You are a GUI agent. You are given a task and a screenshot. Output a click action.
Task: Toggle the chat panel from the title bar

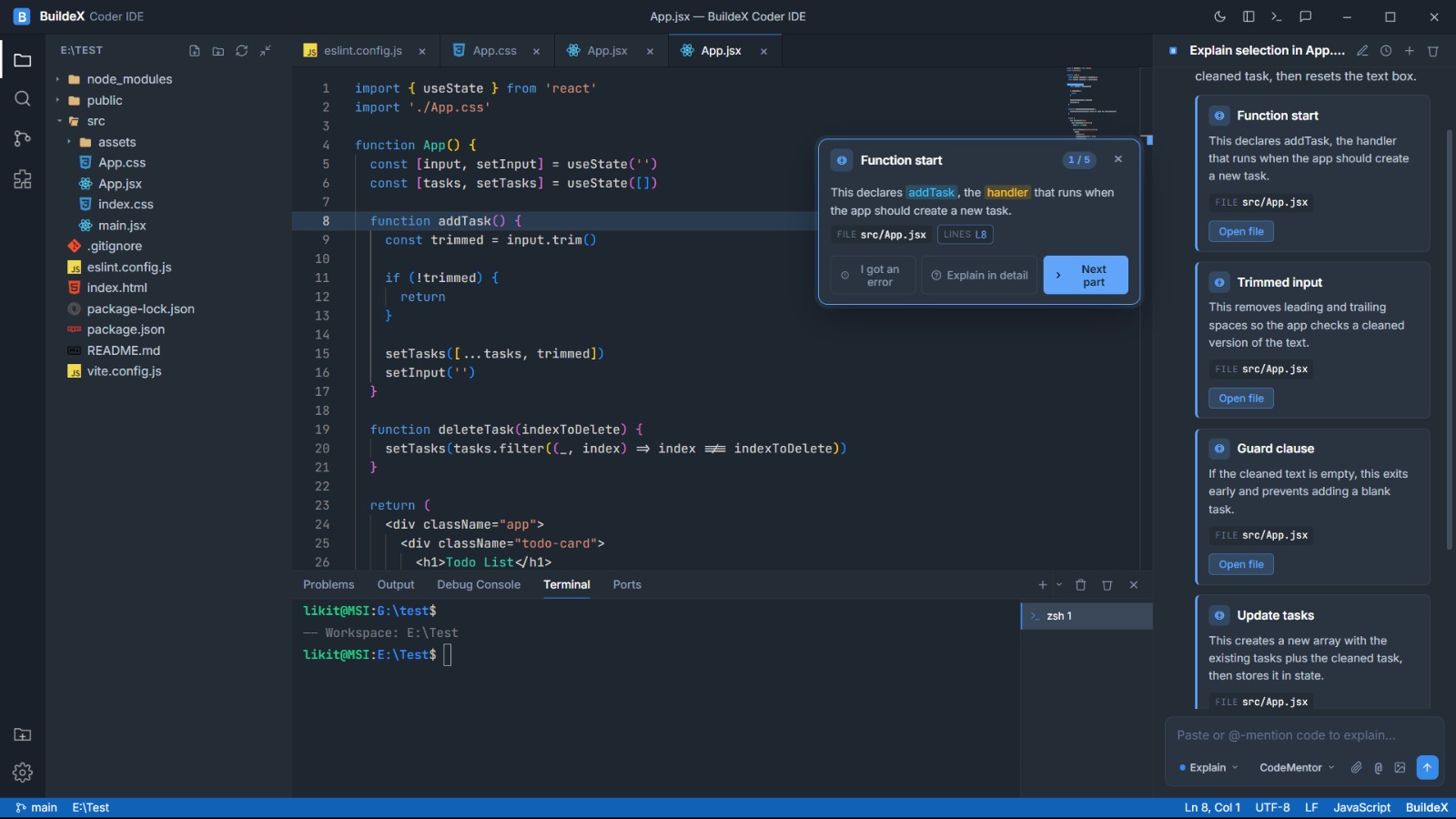tap(1306, 16)
